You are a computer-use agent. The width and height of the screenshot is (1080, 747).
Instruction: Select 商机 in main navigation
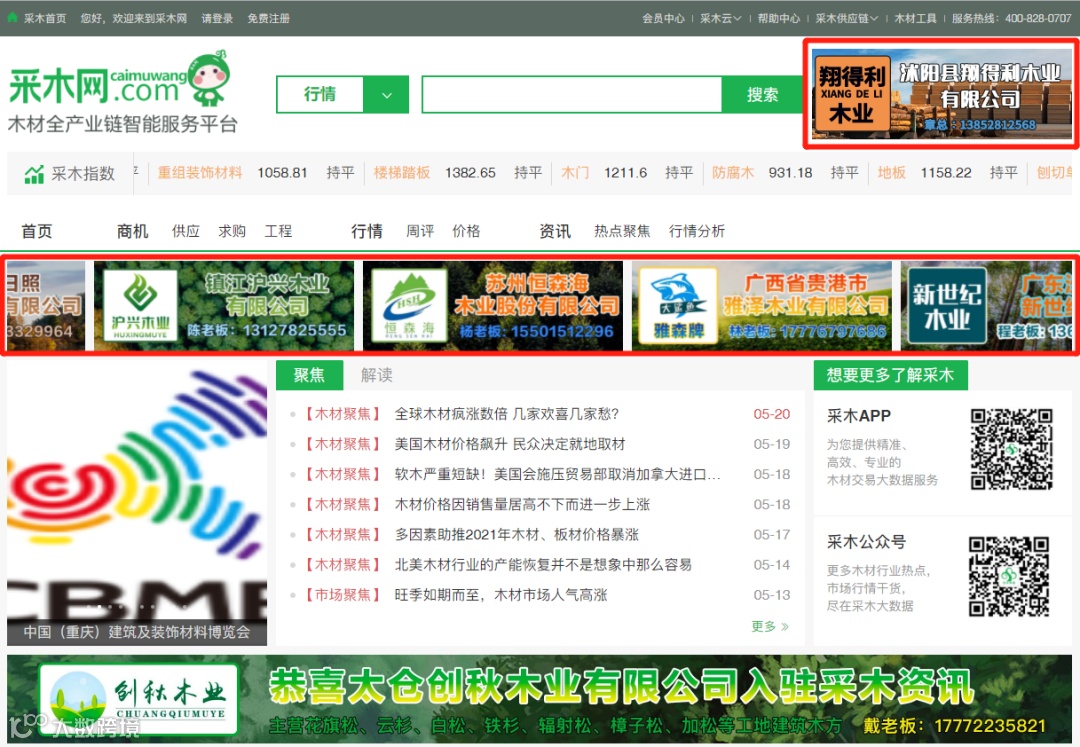tap(133, 231)
